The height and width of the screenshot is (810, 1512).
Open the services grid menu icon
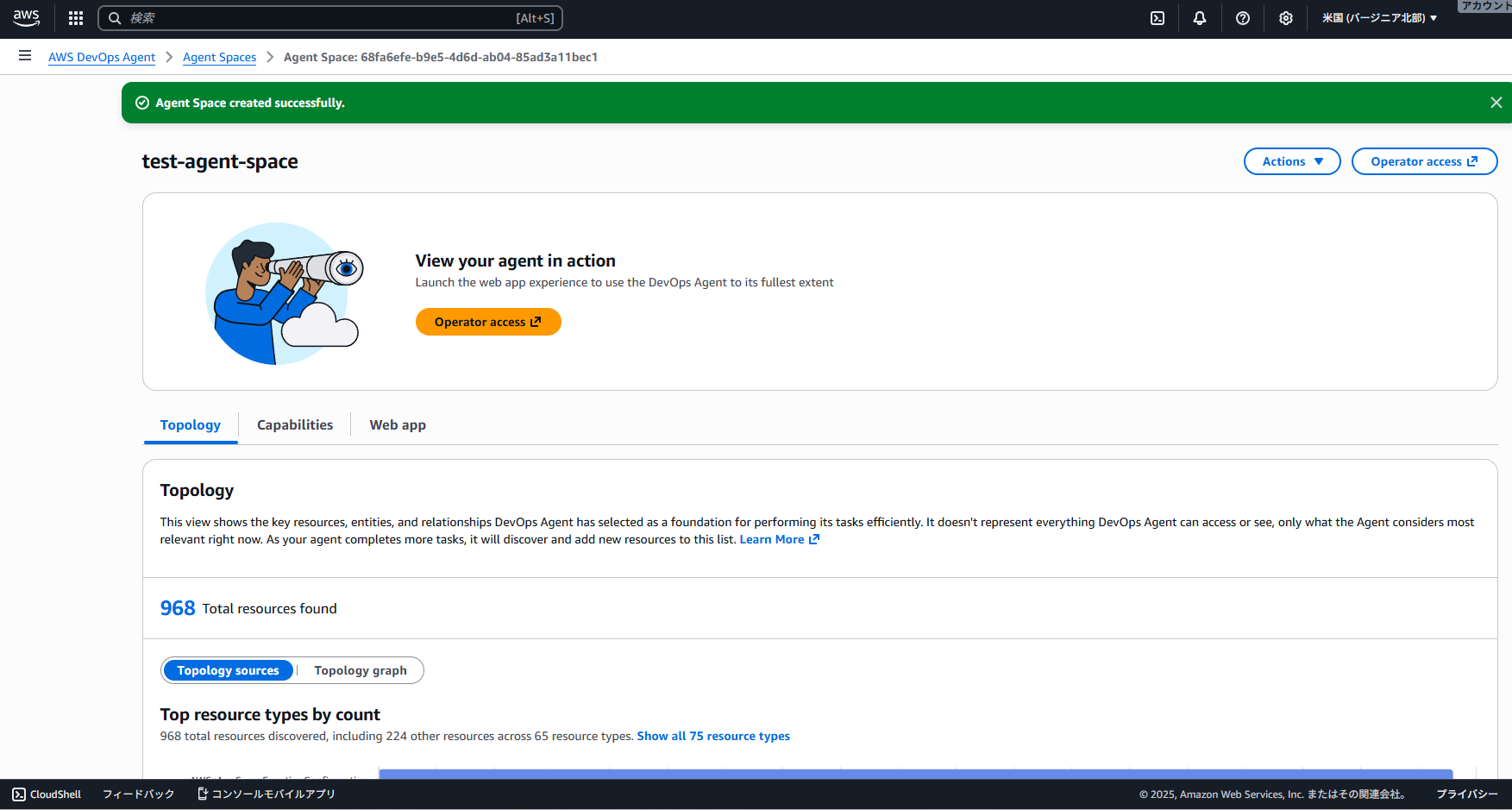click(76, 18)
